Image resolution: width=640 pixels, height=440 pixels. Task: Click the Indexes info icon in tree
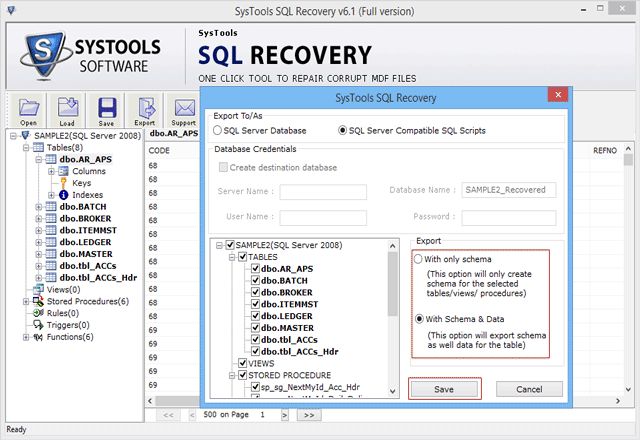[x=64, y=195]
